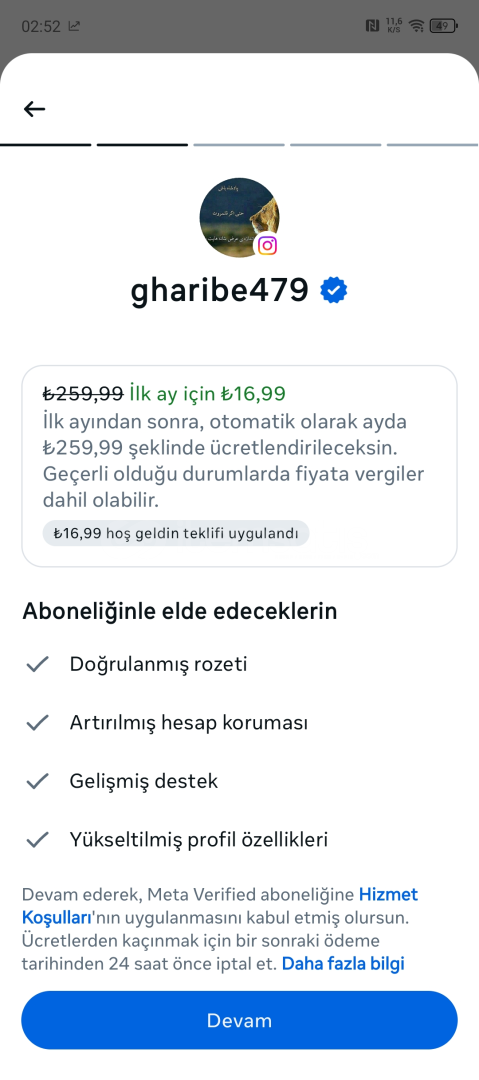Select the gharibe479 username text
The height and width of the screenshot is (1080, 479).
(x=220, y=291)
